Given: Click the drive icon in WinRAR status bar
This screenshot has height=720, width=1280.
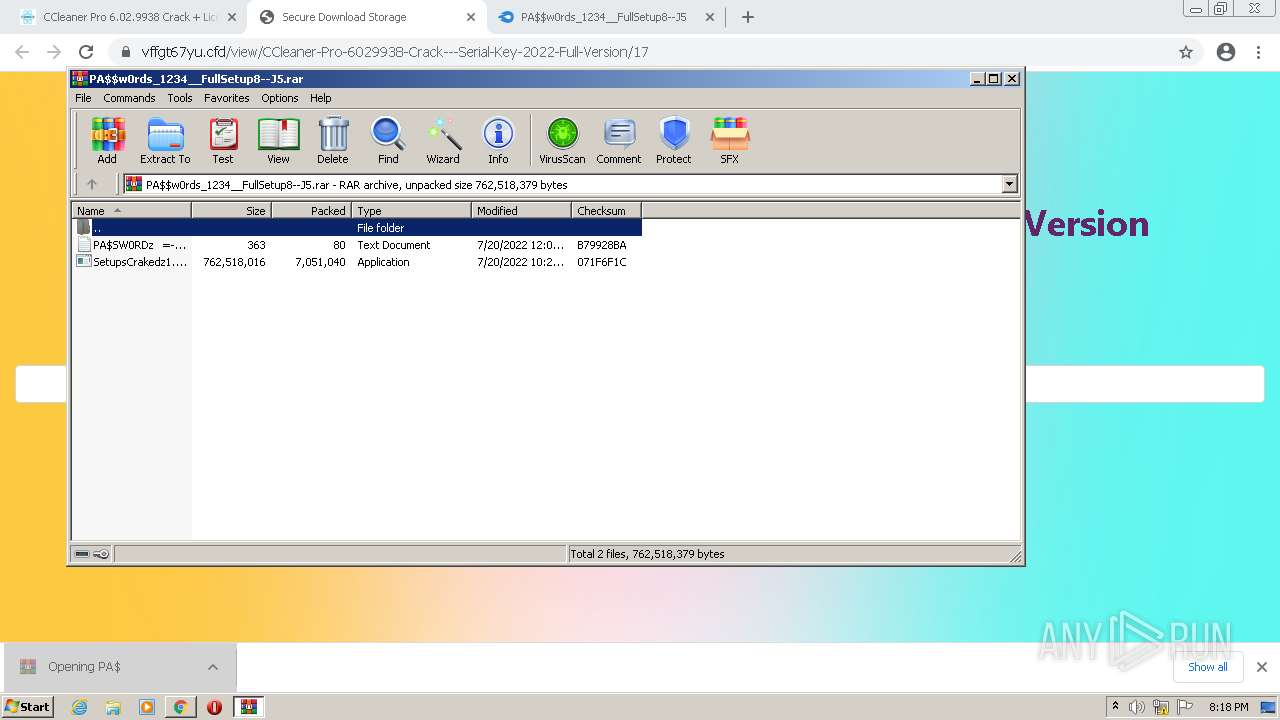Looking at the screenshot, I should 82,554.
